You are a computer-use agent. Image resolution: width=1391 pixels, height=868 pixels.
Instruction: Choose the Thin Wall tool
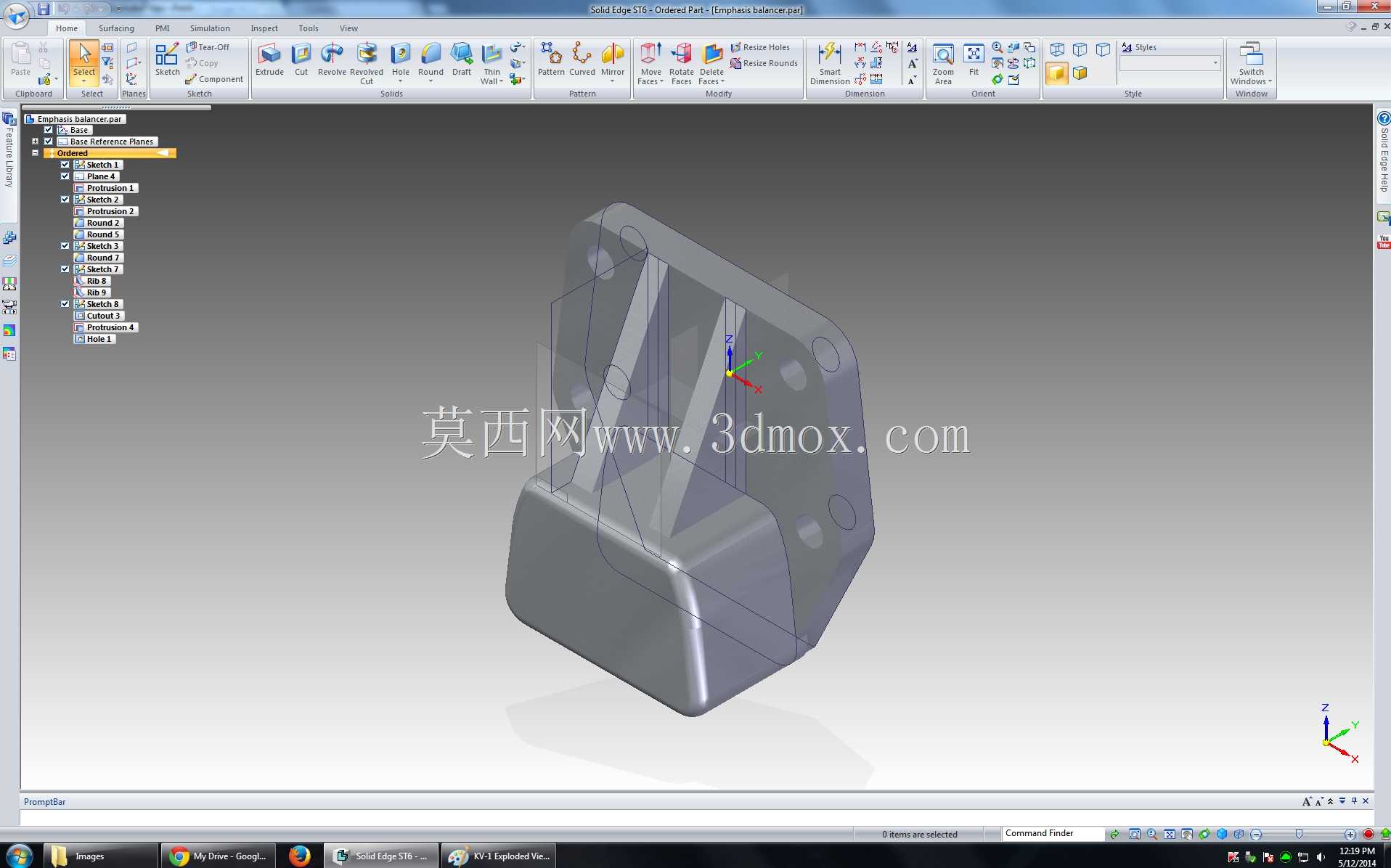coord(491,63)
